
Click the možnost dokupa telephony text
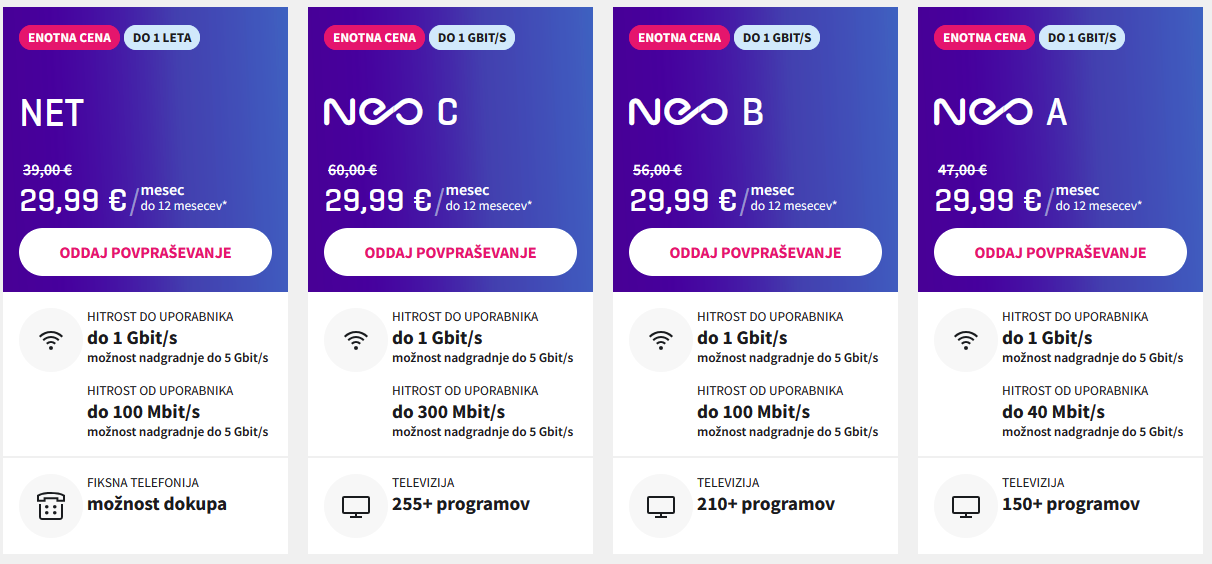[x=157, y=504]
